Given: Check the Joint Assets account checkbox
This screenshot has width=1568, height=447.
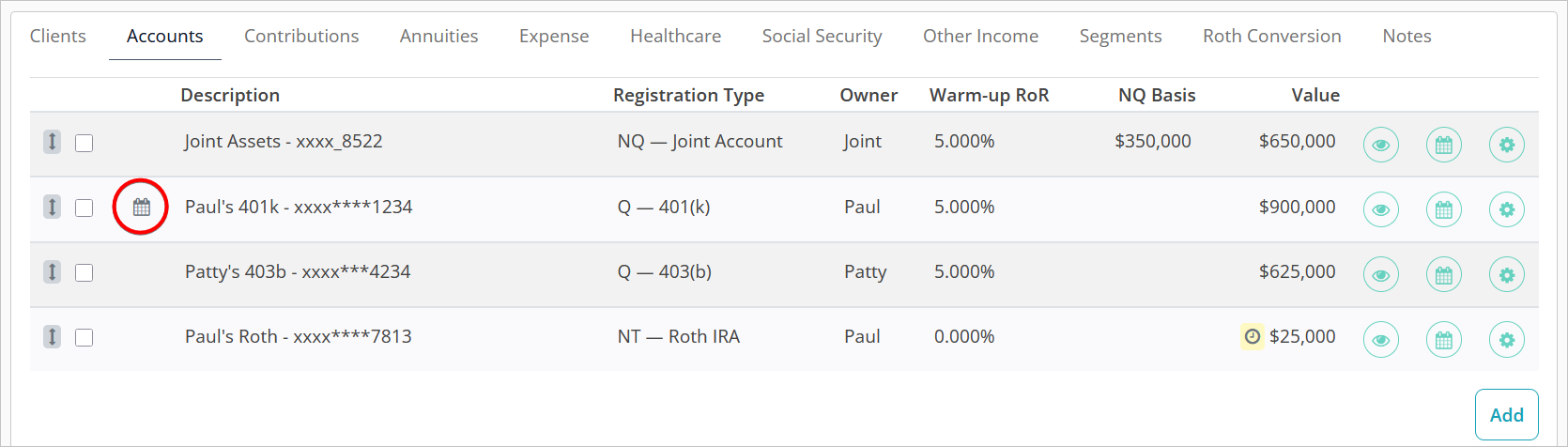Looking at the screenshot, I should pos(85,143).
